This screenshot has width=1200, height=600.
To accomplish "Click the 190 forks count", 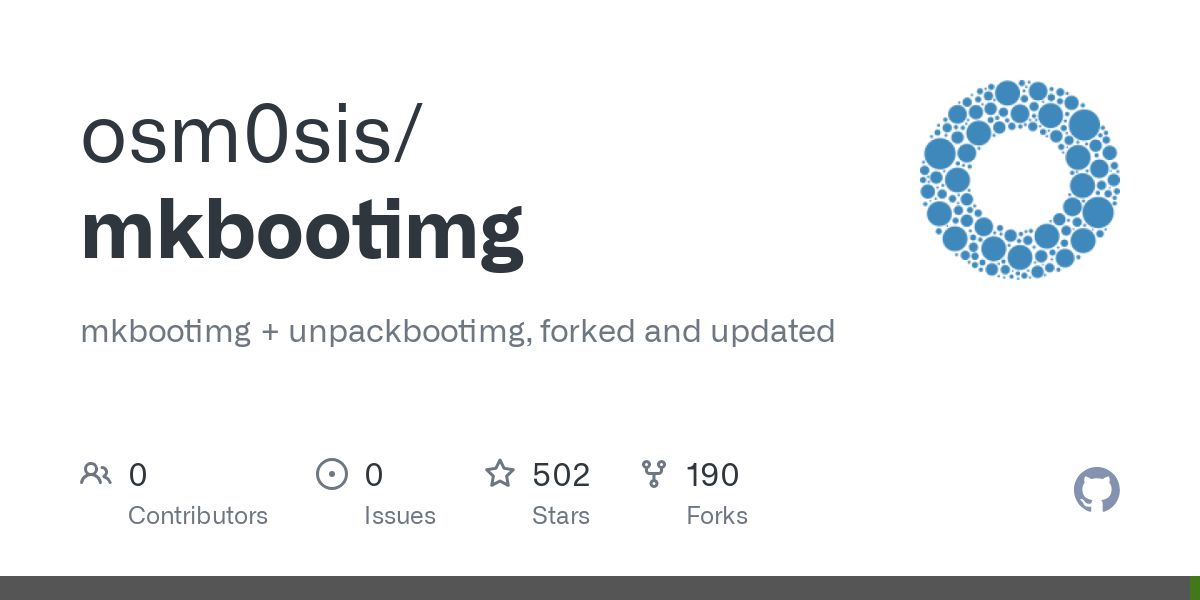I will click(x=712, y=475).
